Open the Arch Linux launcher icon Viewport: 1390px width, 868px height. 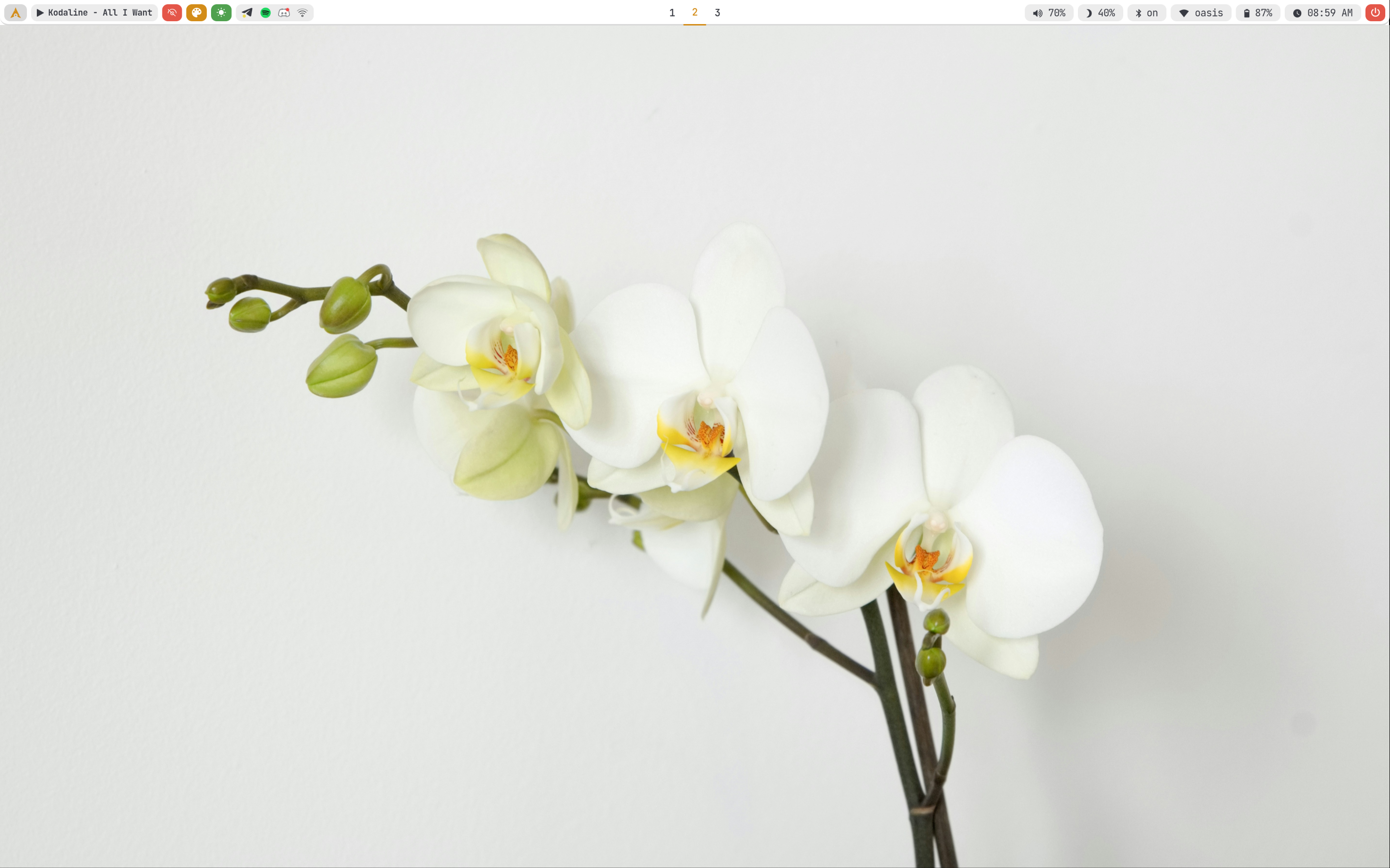point(16,13)
